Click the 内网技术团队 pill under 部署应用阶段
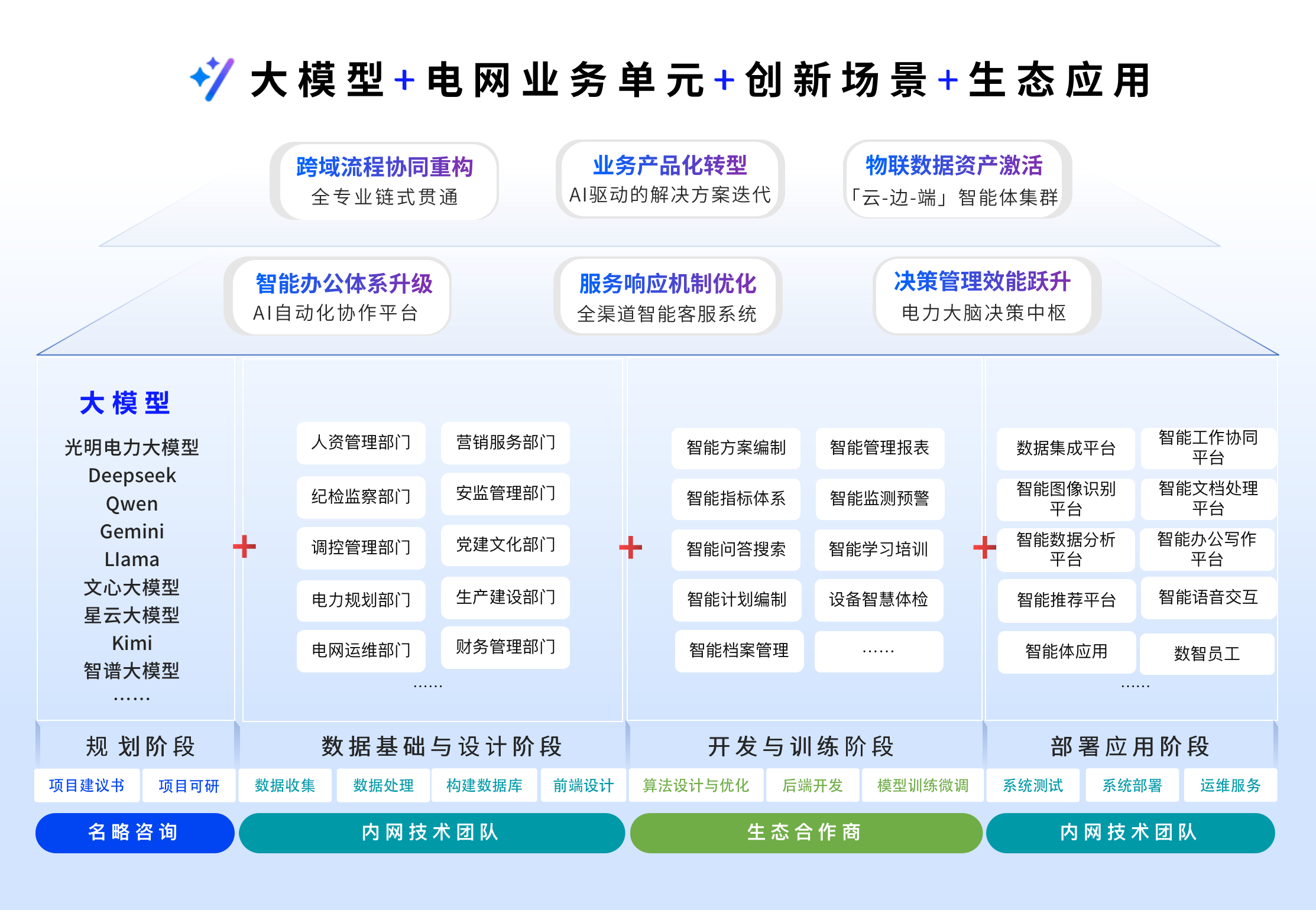Screen dimensions: 1316x910 pyautogui.click(x=1130, y=833)
